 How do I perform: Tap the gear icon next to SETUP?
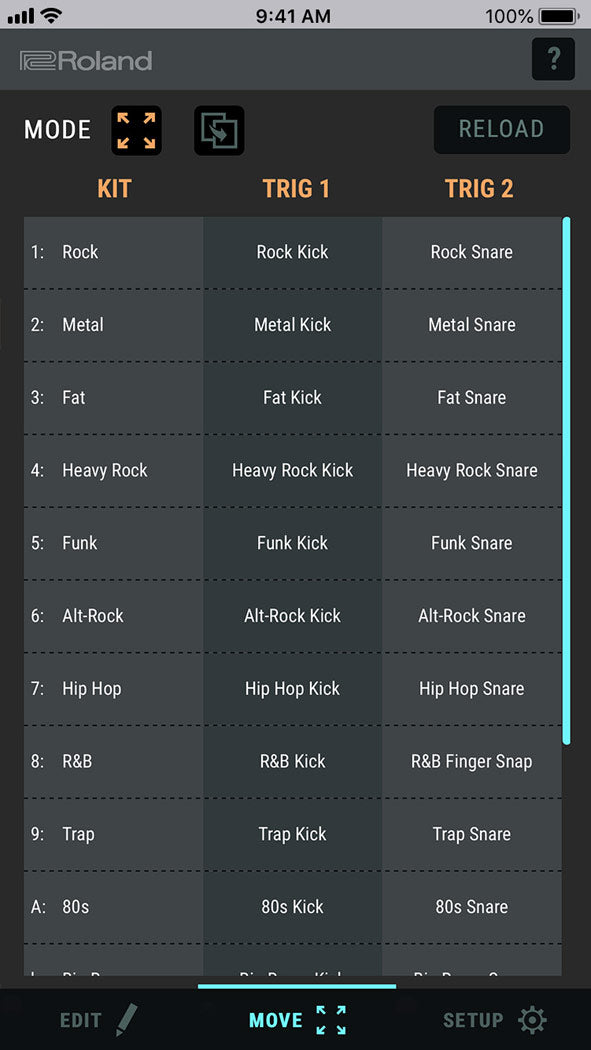tap(533, 1020)
